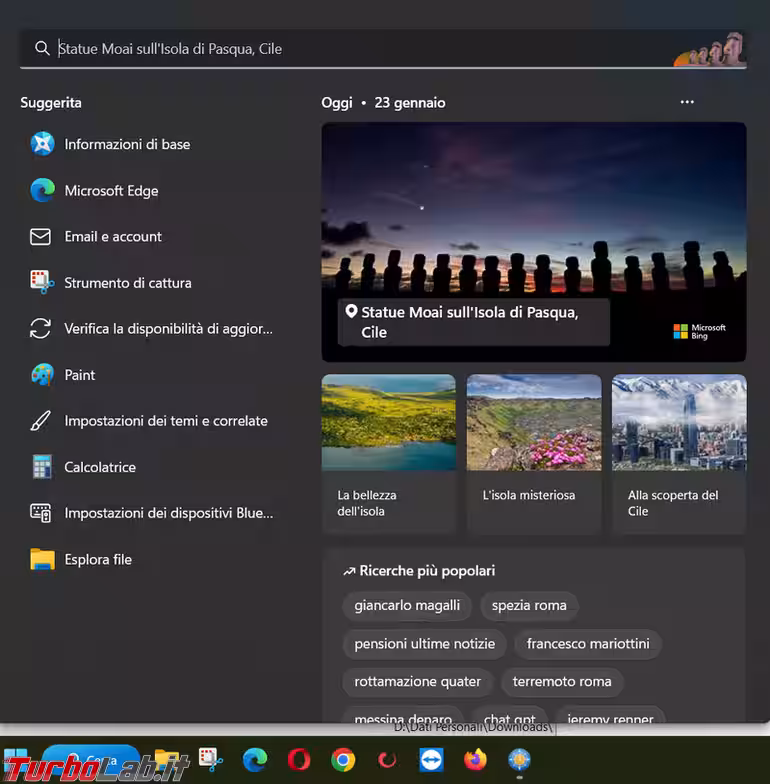This screenshot has height=784, width=770.
Task: Select Impostazioni dei temi e correlate
Action: coord(165,421)
